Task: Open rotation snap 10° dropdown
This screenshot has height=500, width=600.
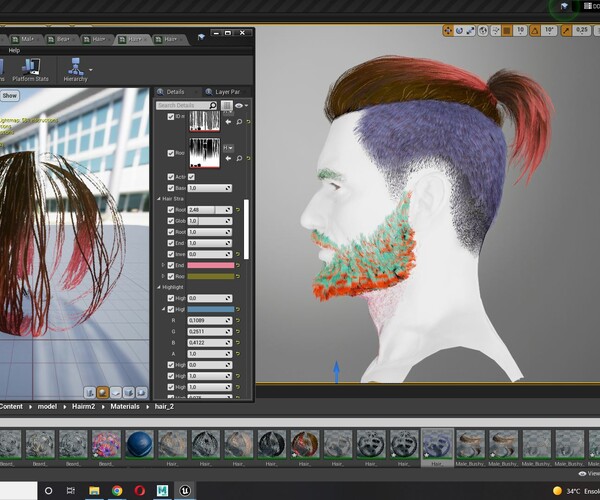Action: [549, 31]
